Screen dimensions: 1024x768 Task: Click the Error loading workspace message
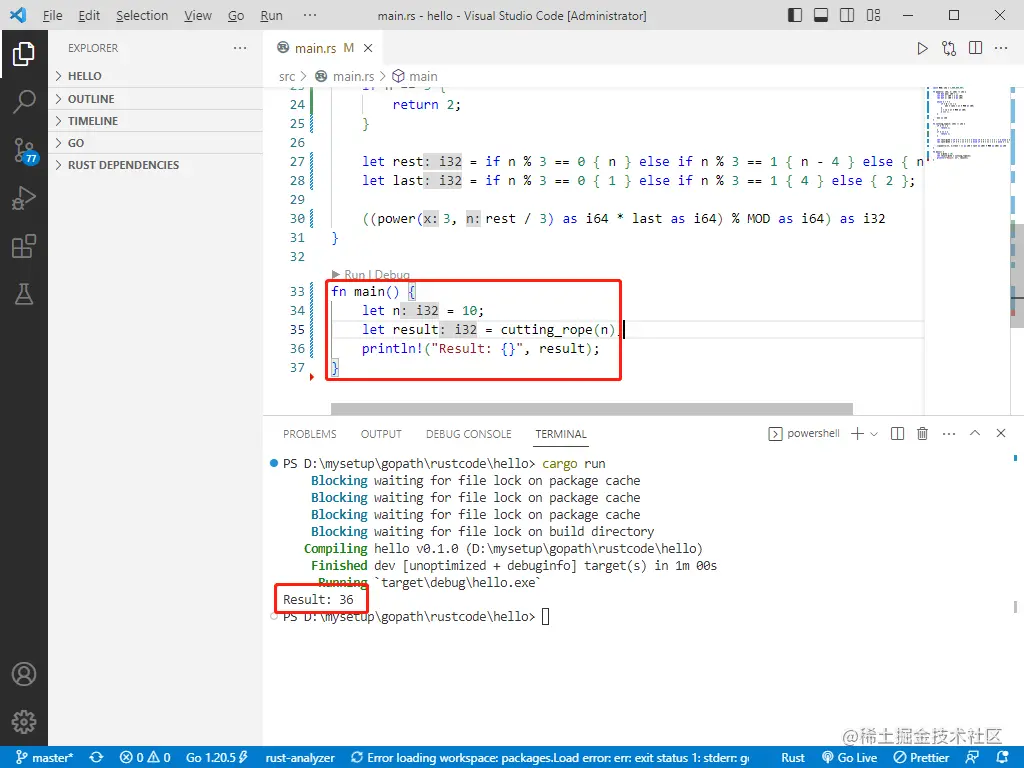coord(549,758)
